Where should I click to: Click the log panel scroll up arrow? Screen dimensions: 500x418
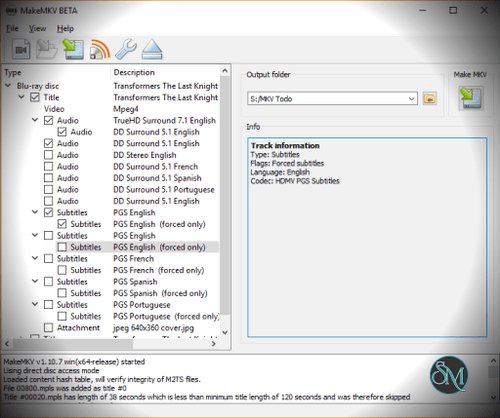click(x=493, y=361)
